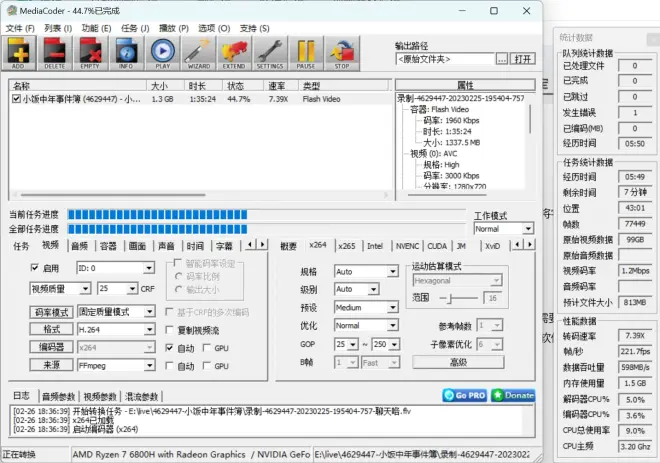Click the 输出路径 input field

[445, 59]
